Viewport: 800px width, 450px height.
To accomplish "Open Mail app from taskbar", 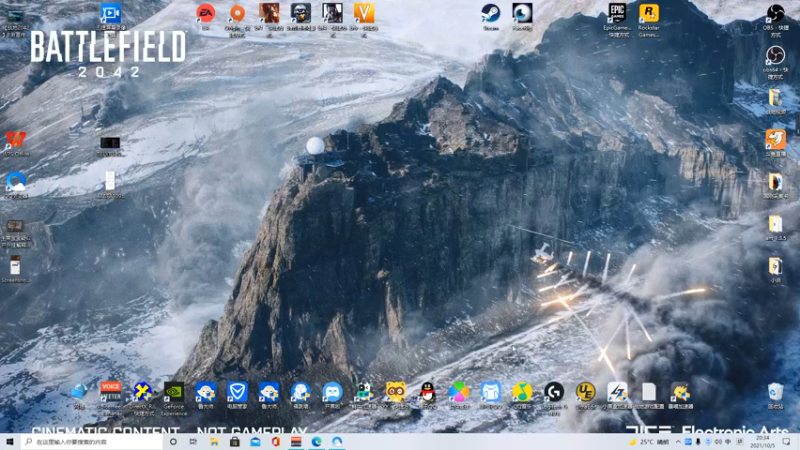I will click(x=255, y=442).
